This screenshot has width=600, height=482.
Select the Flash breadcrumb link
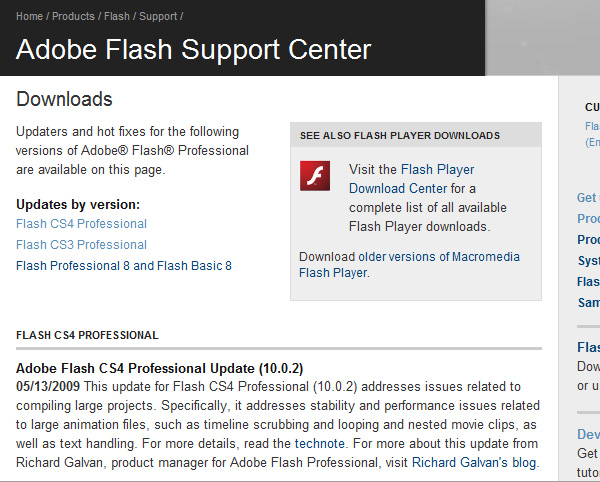(x=117, y=16)
